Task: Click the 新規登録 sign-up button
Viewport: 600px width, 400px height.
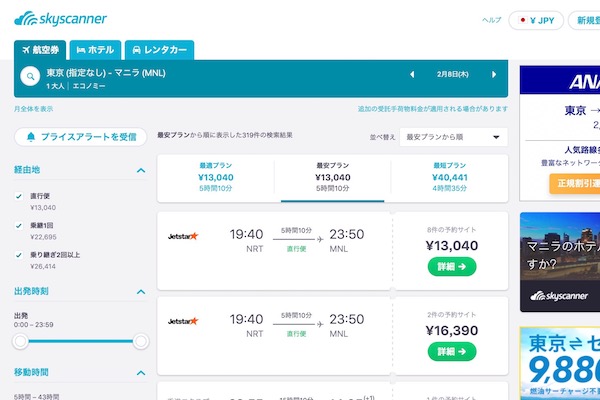Action: [584, 20]
